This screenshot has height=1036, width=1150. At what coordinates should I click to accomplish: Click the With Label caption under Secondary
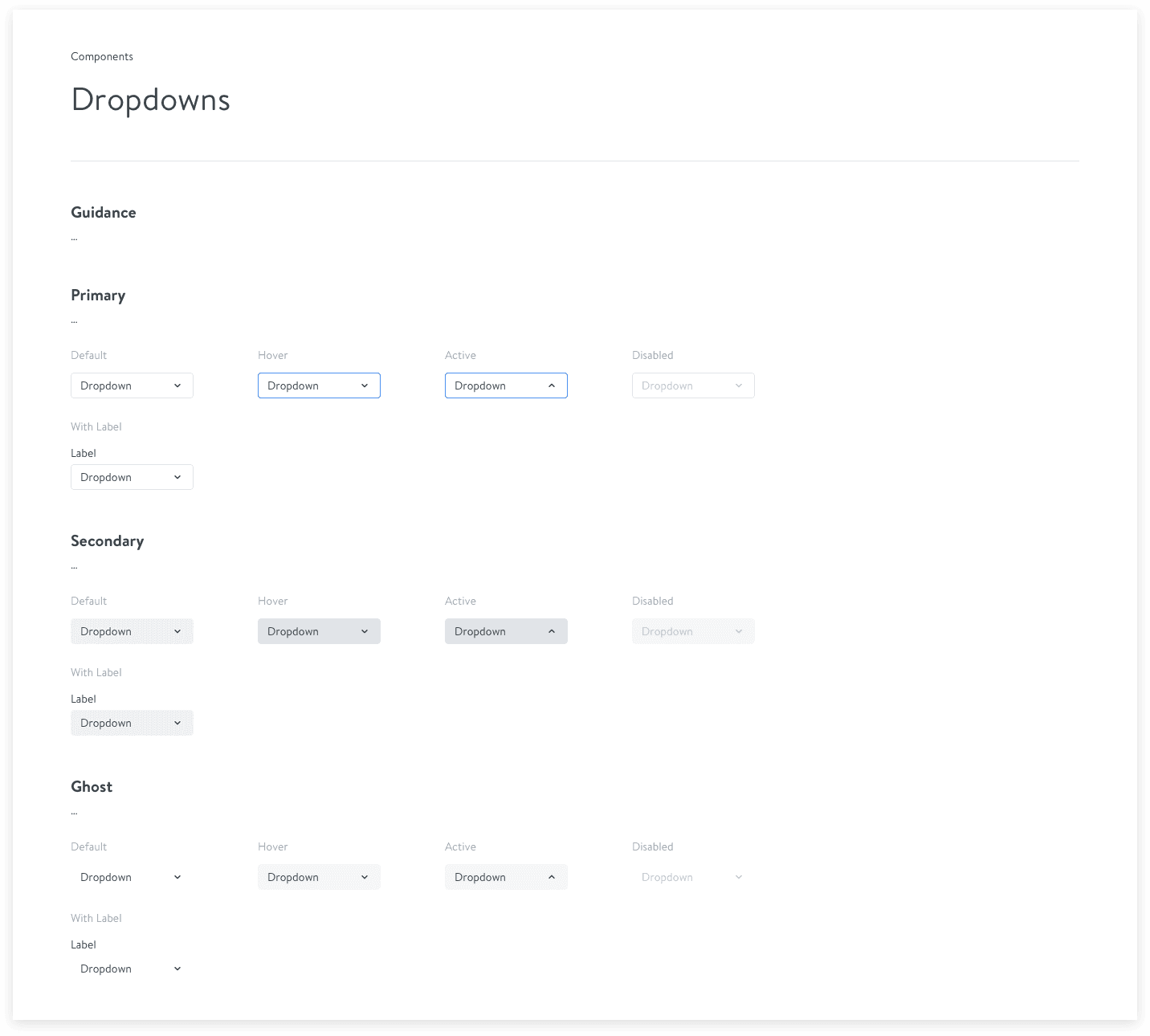click(x=96, y=672)
